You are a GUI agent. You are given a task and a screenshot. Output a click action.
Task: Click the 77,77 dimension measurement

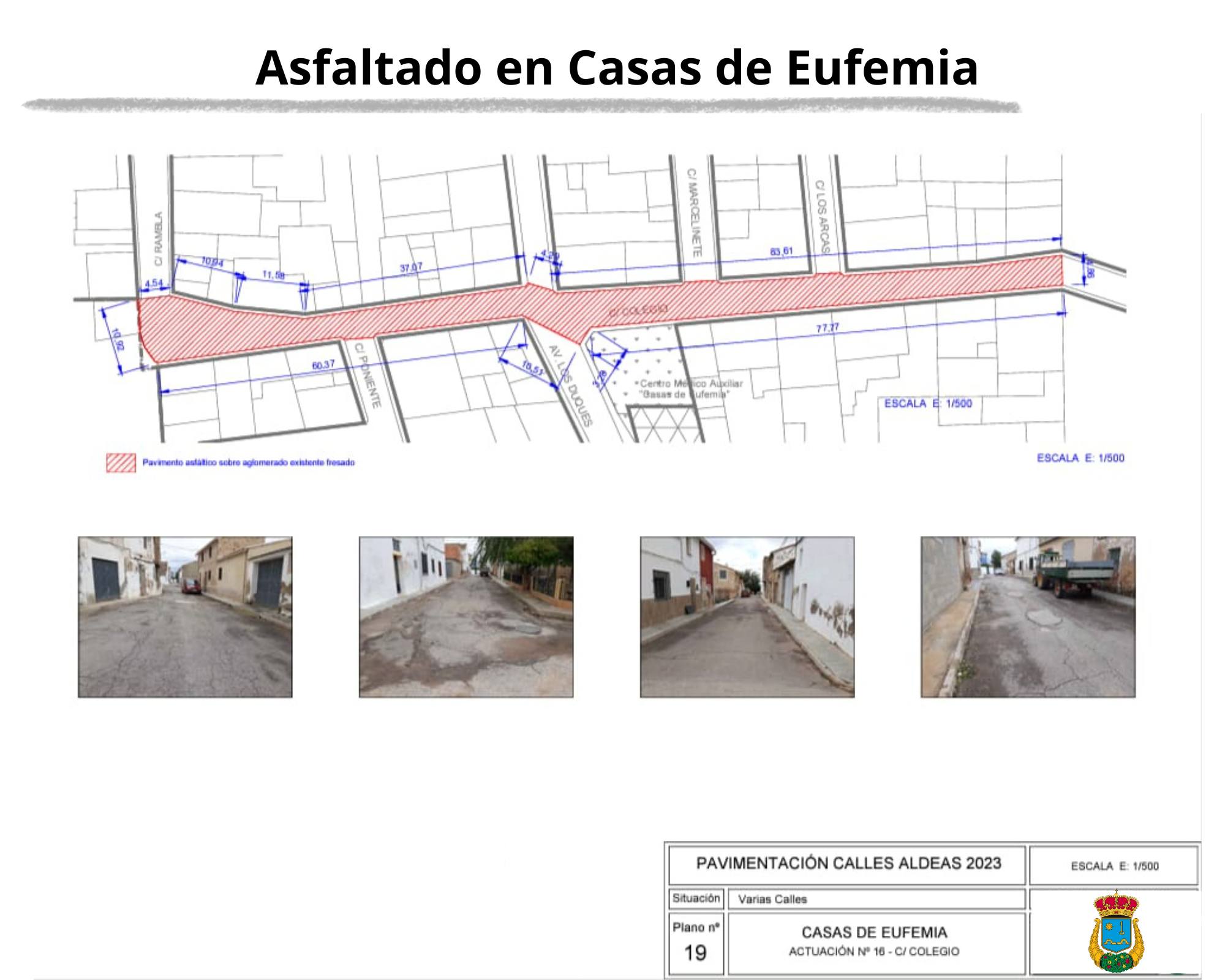click(x=827, y=328)
